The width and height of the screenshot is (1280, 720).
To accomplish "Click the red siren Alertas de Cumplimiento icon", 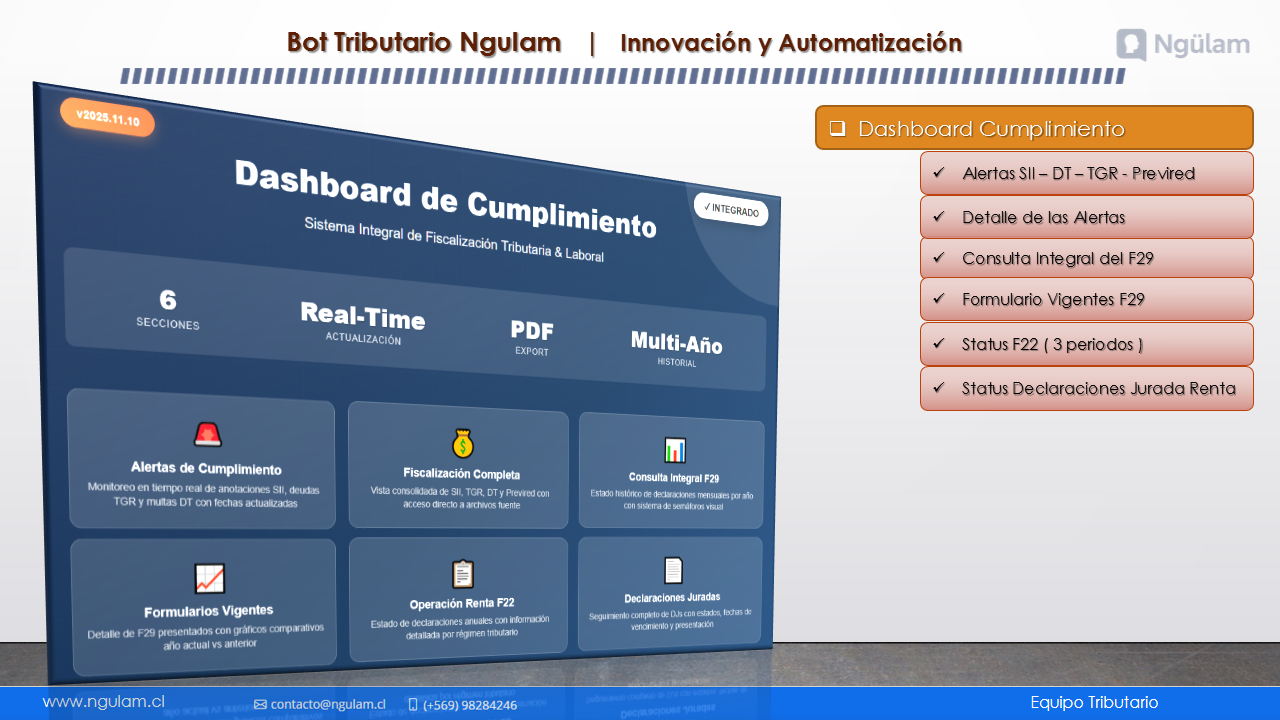I will [207, 434].
